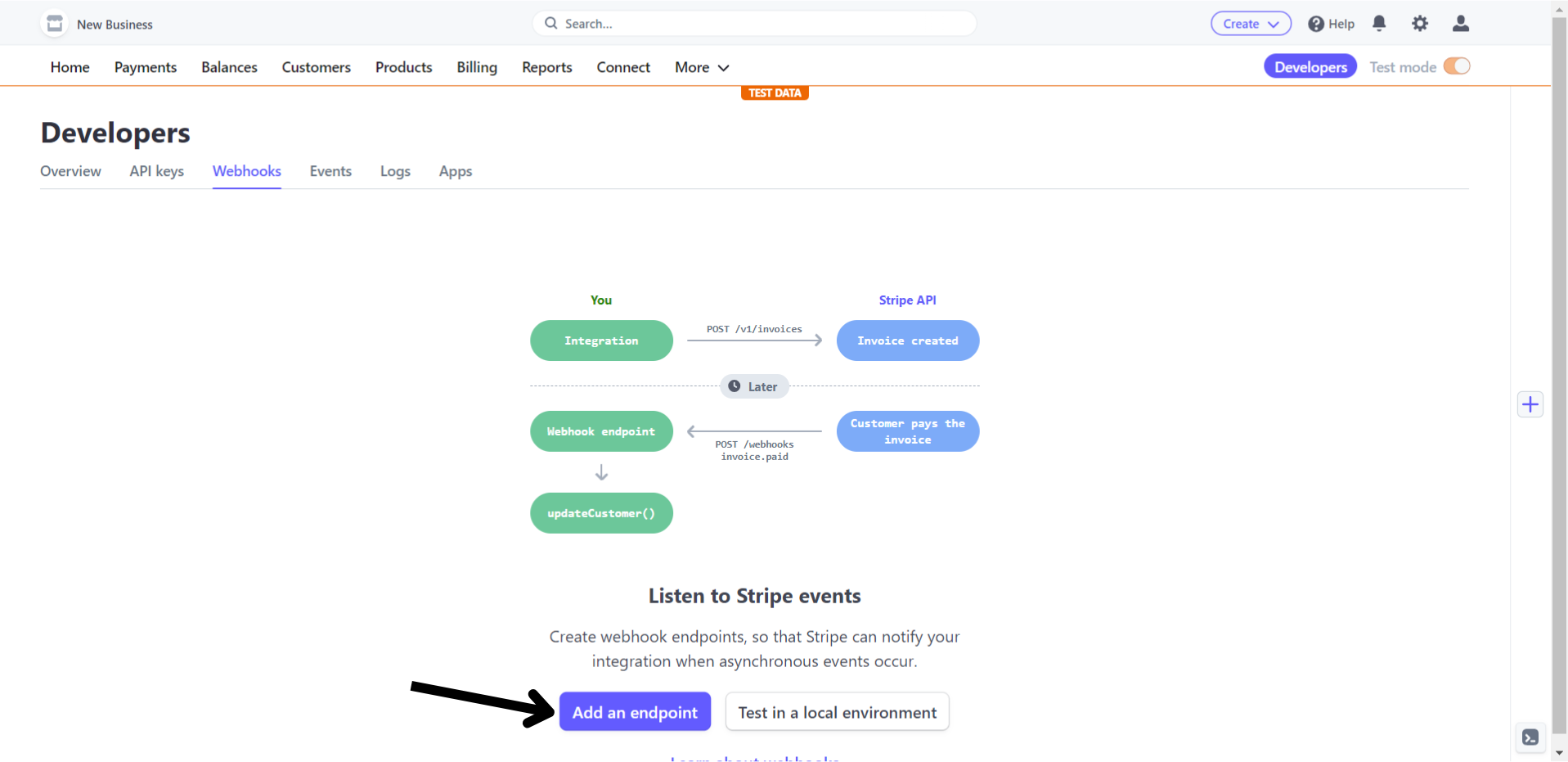
Task: Open the Logs tab
Action: (x=395, y=171)
